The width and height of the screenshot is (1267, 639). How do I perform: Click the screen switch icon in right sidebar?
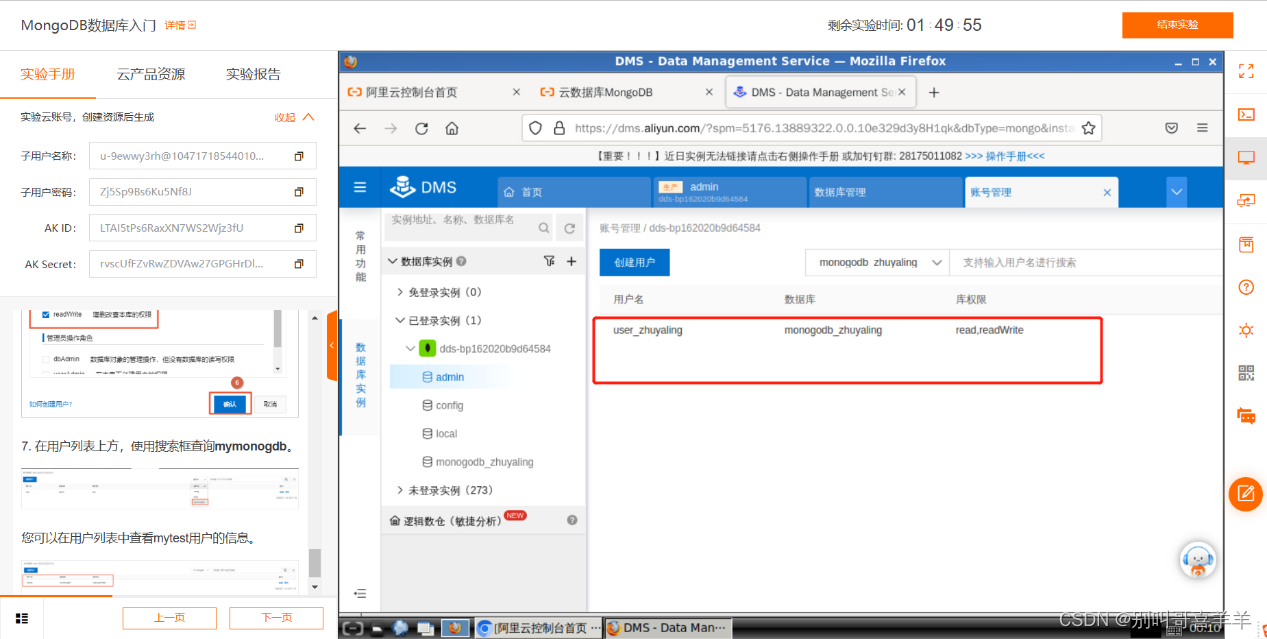[1246, 200]
